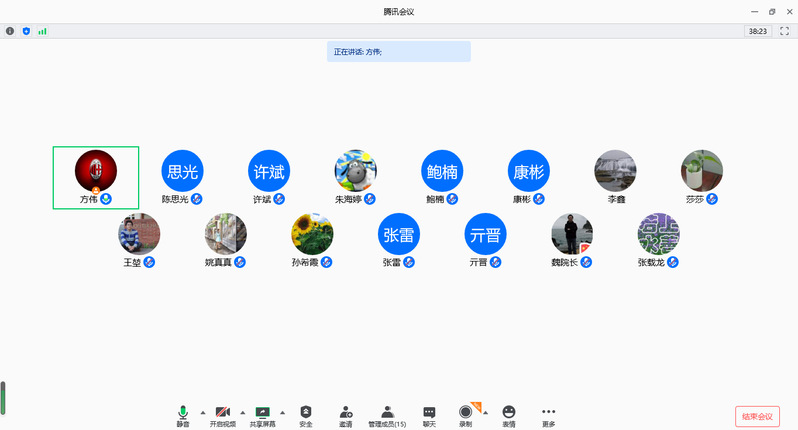This screenshot has width=798, height=430.
Task: Mute the microphone with 静音 button
Action: 183,414
